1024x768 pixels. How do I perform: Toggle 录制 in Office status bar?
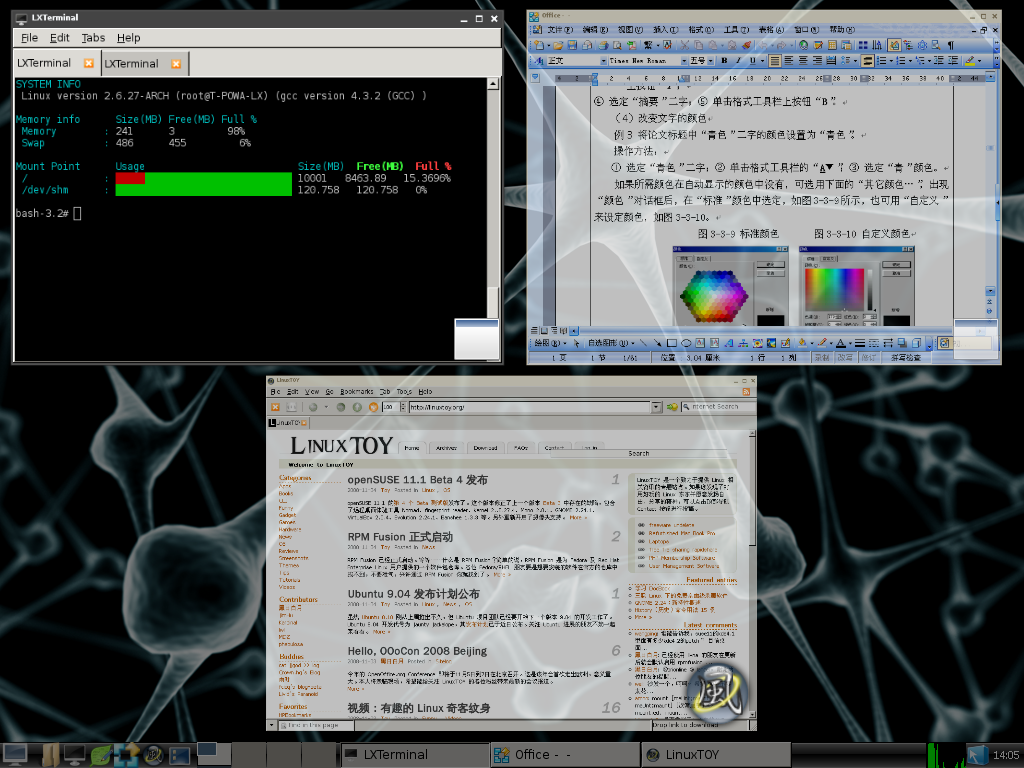pos(822,358)
